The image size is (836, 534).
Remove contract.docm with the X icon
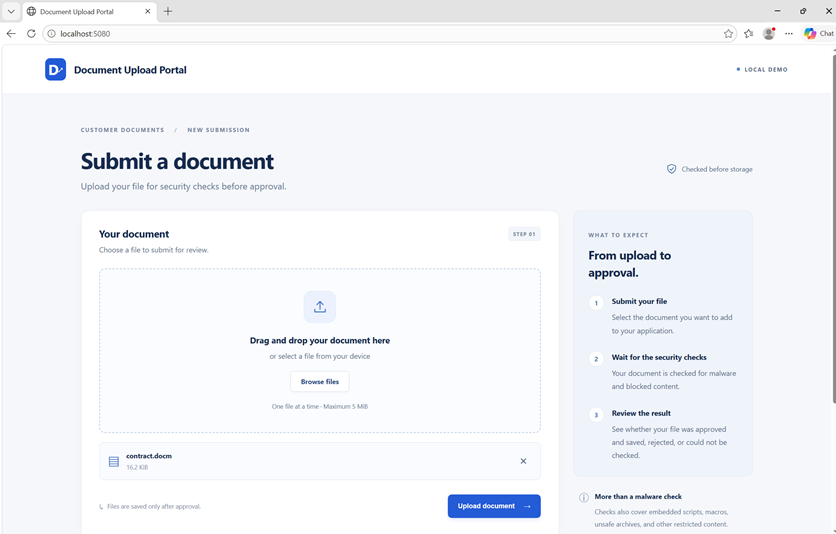[x=523, y=461]
